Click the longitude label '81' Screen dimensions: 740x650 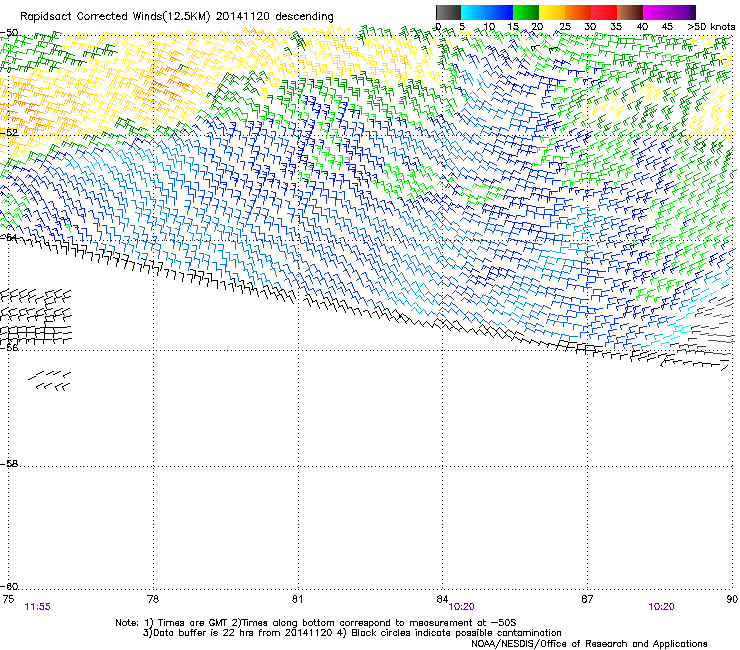coord(297,599)
